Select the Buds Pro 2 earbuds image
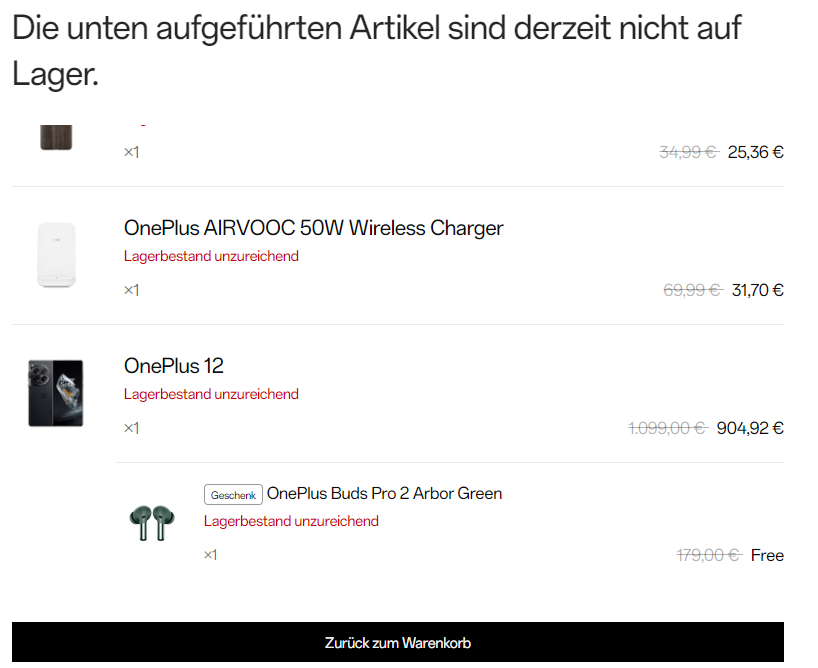Image resolution: width=818 pixels, height=668 pixels. tap(151, 522)
